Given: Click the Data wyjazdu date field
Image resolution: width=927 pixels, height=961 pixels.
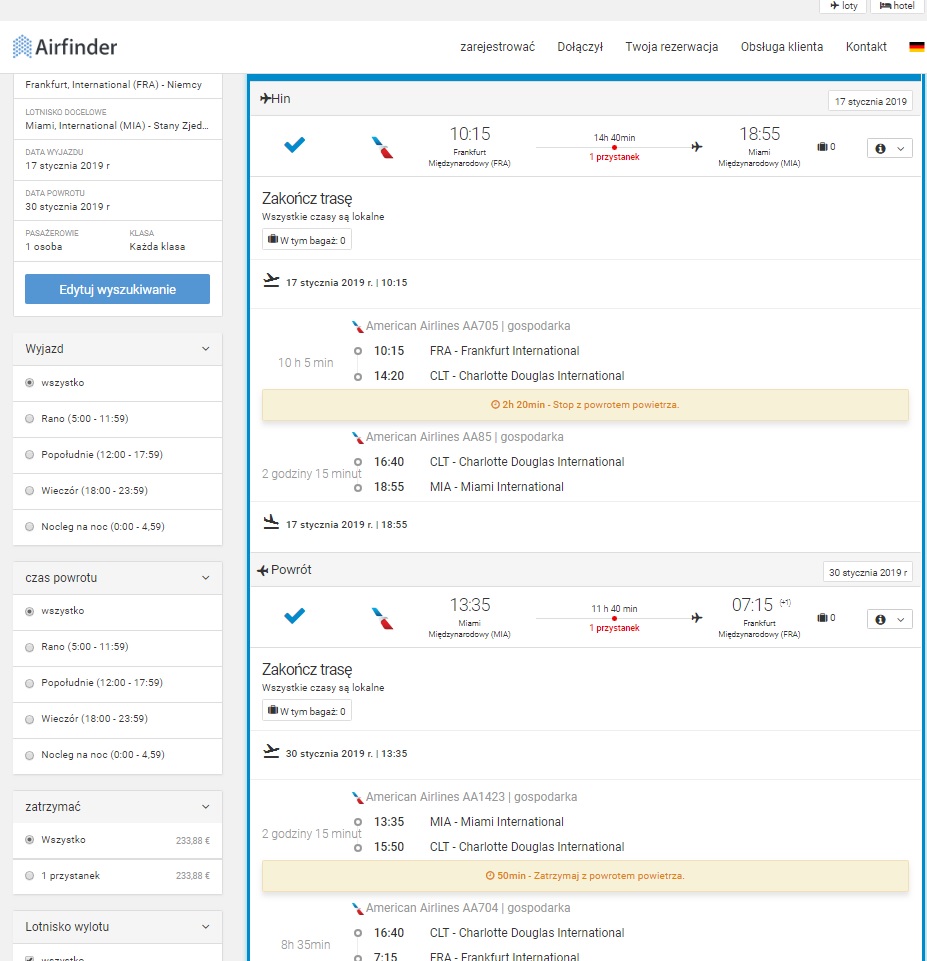Looking at the screenshot, I should [118, 160].
